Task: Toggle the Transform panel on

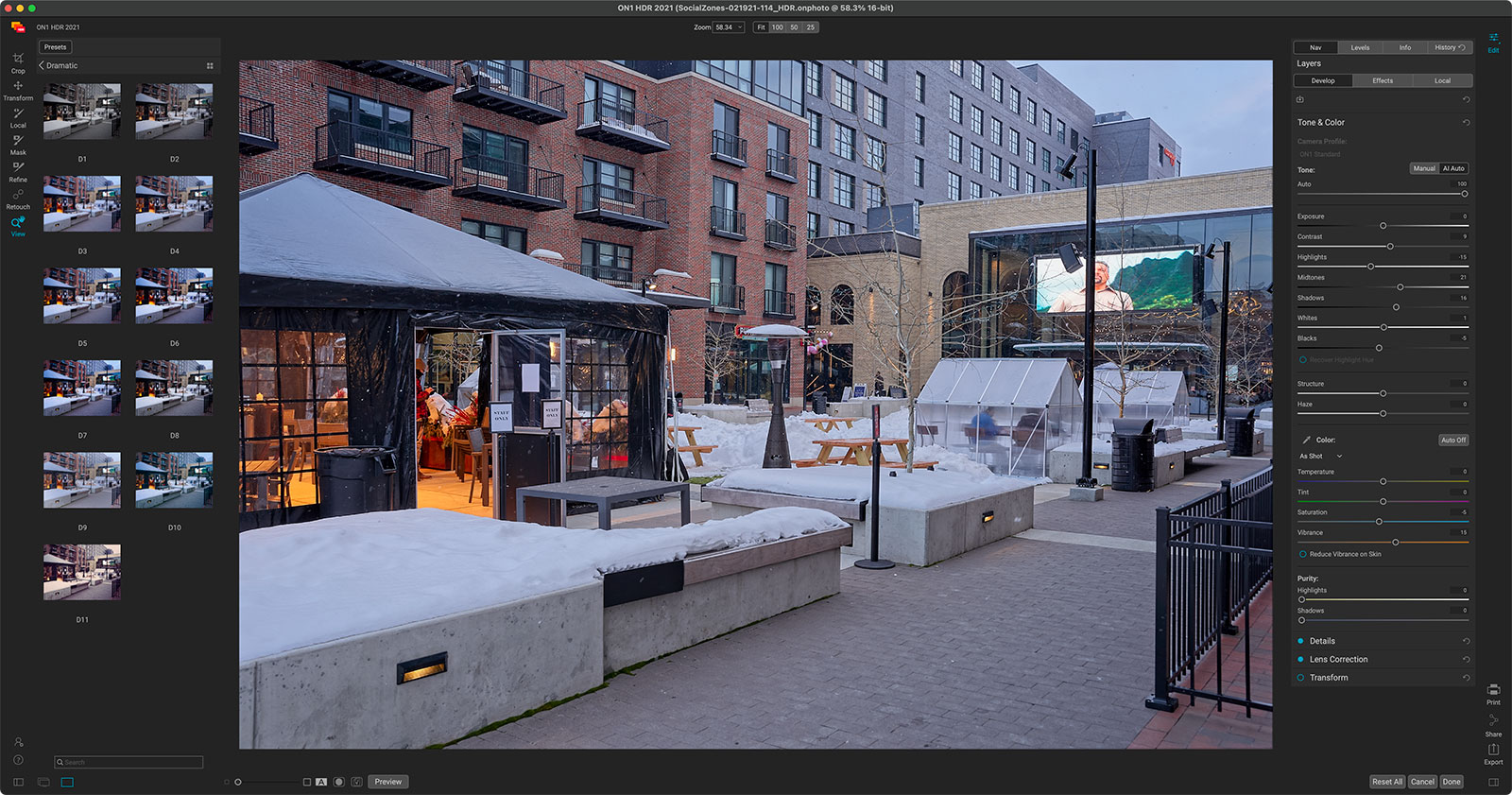Action: pyautogui.click(x=1300, y=678)
